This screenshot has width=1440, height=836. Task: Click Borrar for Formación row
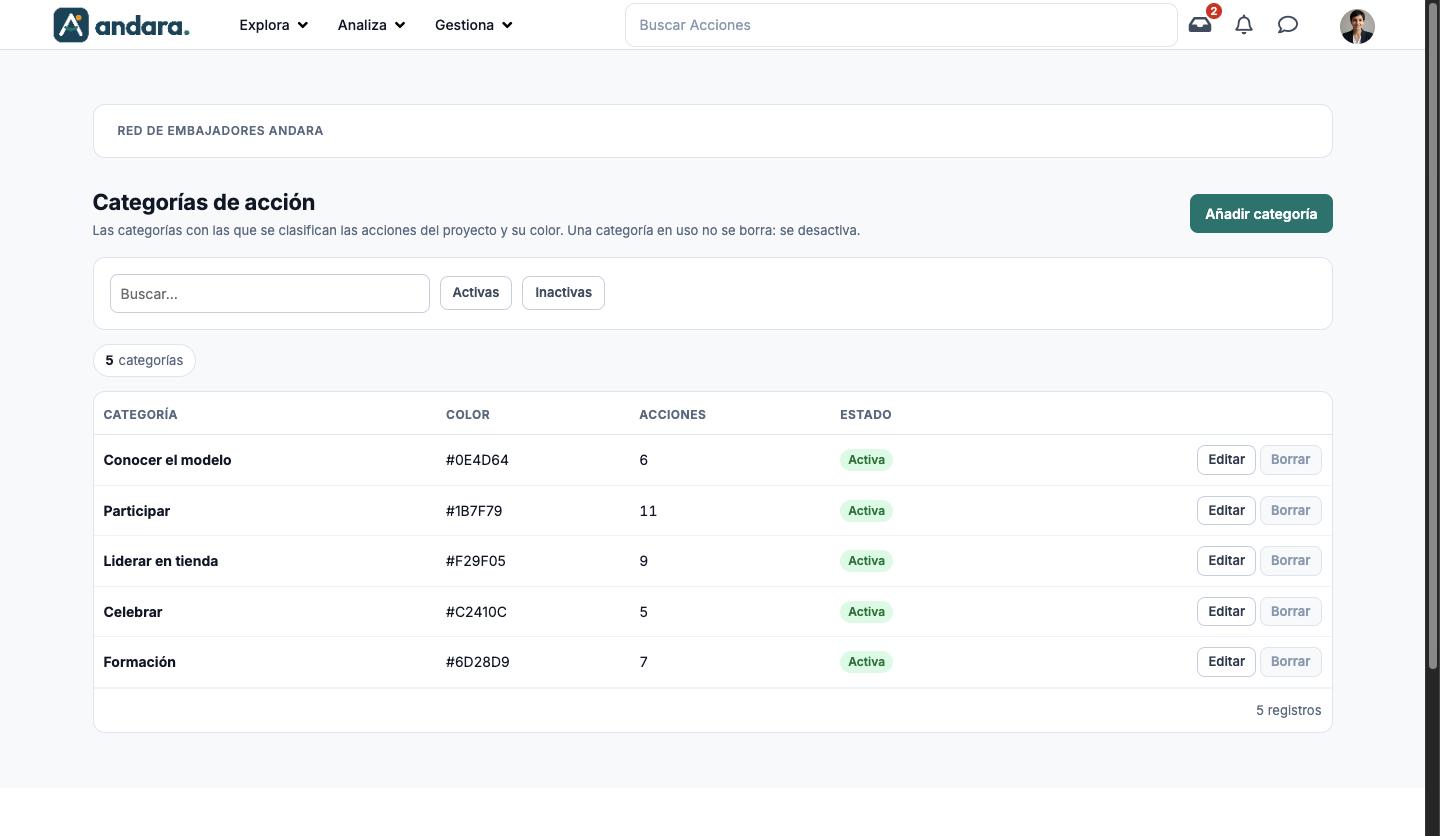click(1291, 662)
